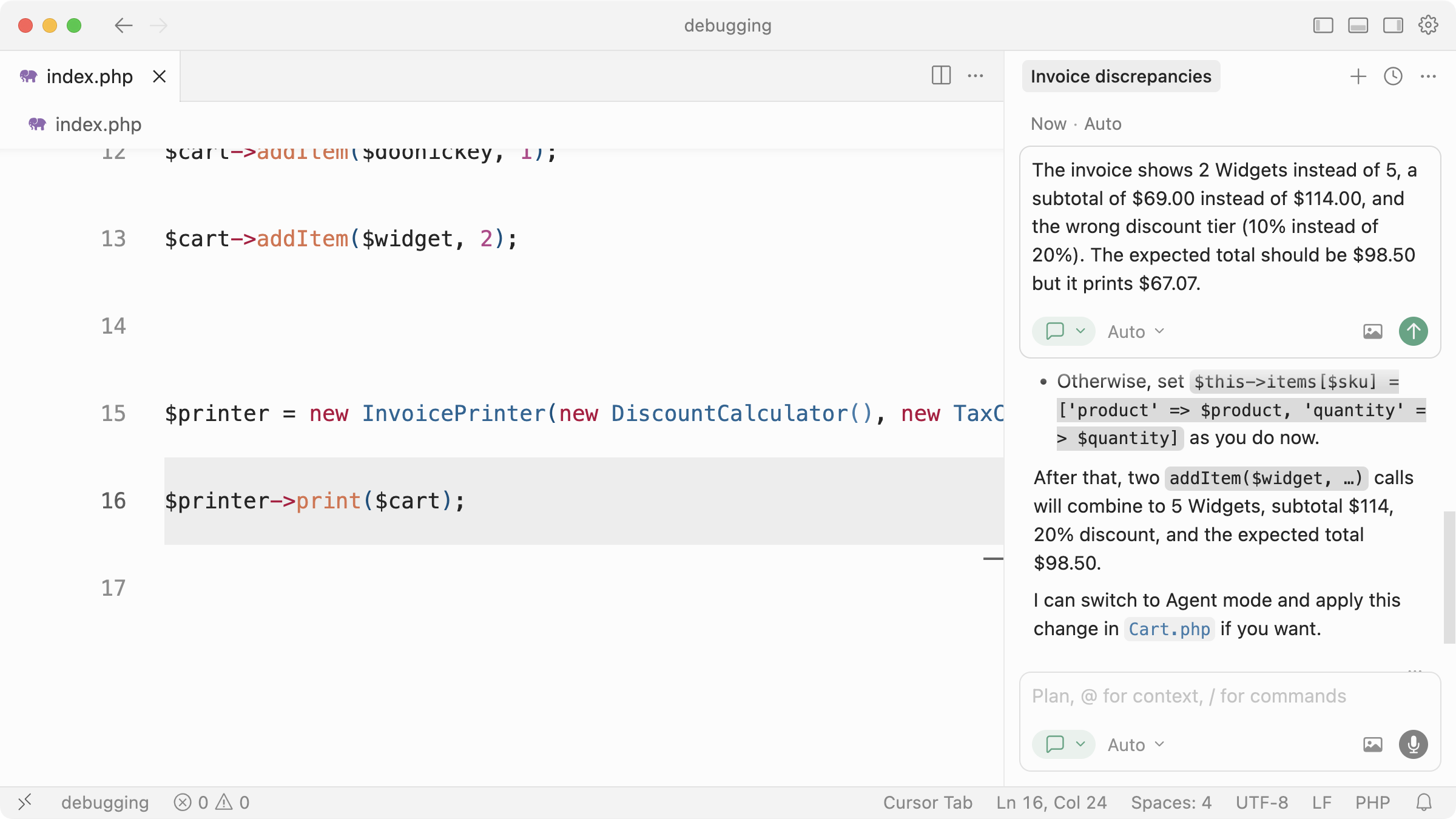Go back with the left arrow
The image size is (1456, 819).
(123, 25)
